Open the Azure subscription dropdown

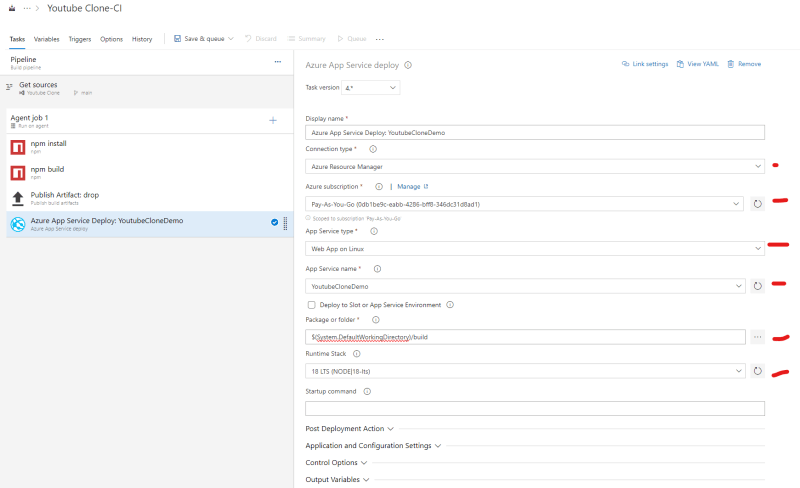(x=525, y=204)
